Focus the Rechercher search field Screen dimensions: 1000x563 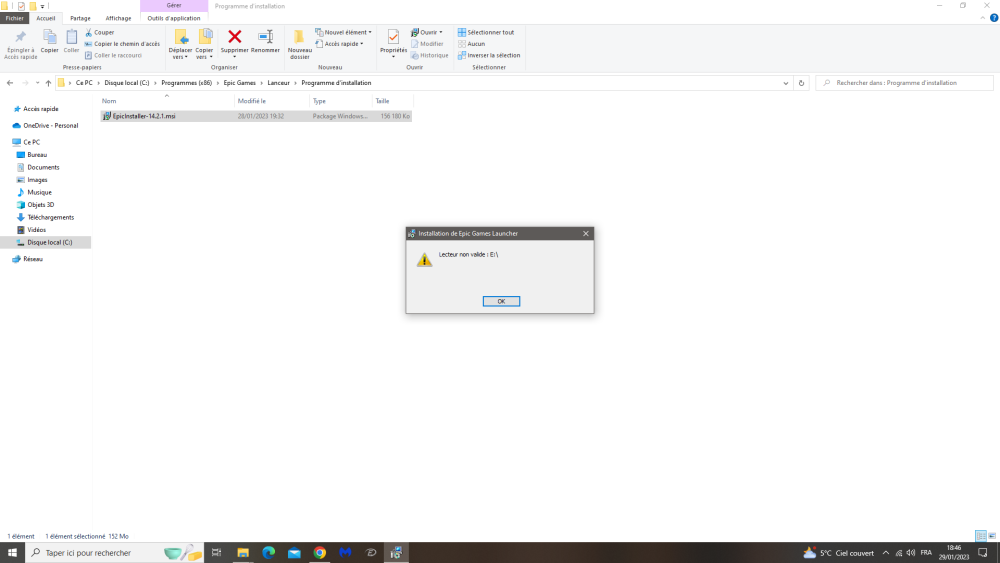[904, 83]
